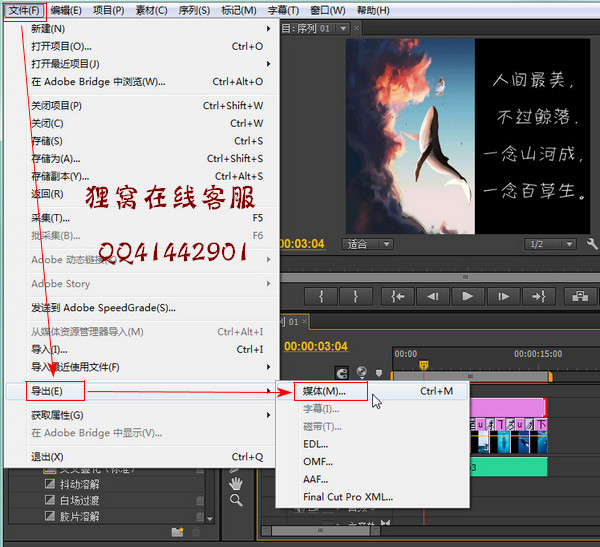Viewport: 600px width, 547px height.
Task: Select the Hand tool
Action: point(236,483)
